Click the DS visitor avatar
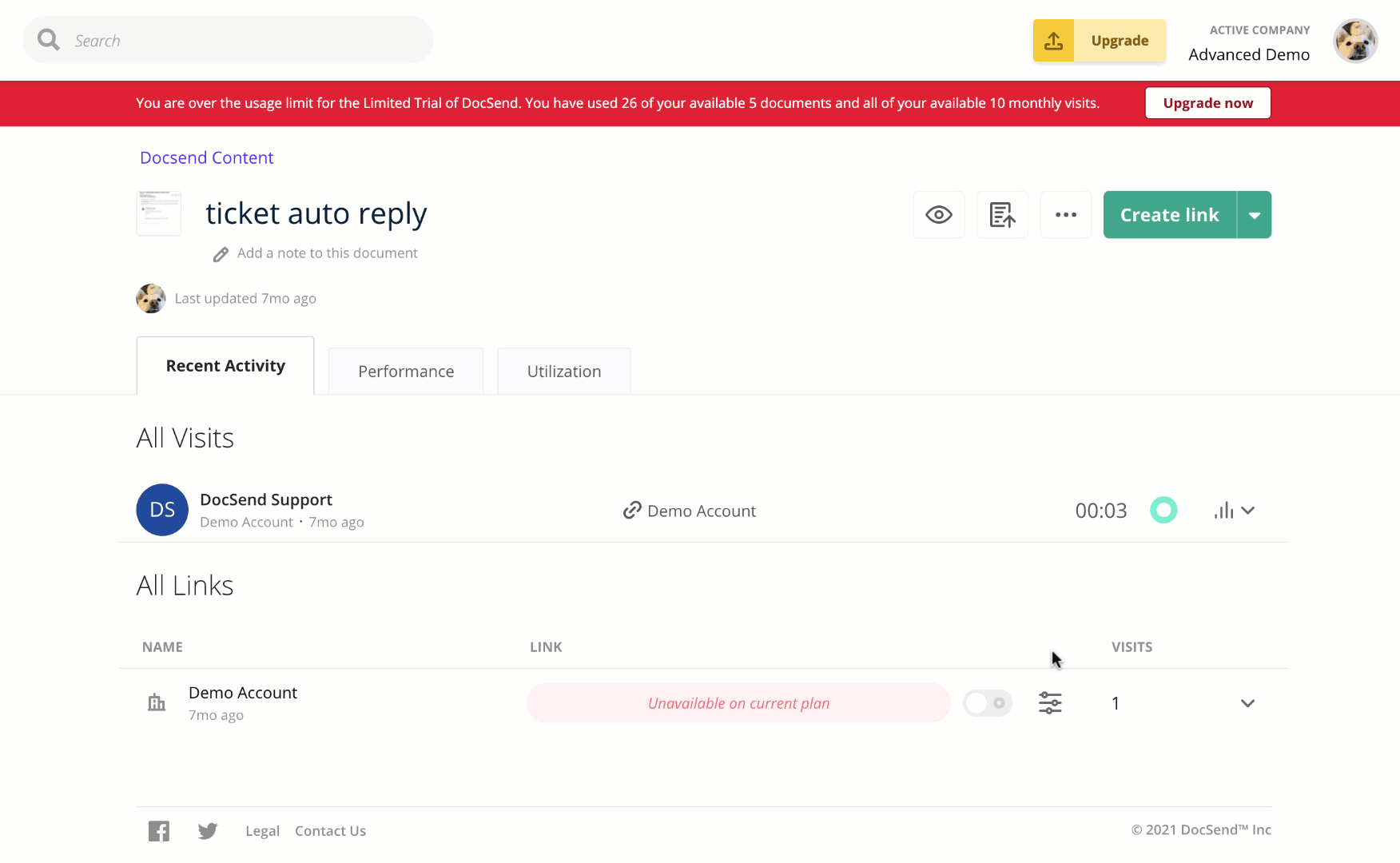This screenshot has height=863, width=1400. click(162, 510)
